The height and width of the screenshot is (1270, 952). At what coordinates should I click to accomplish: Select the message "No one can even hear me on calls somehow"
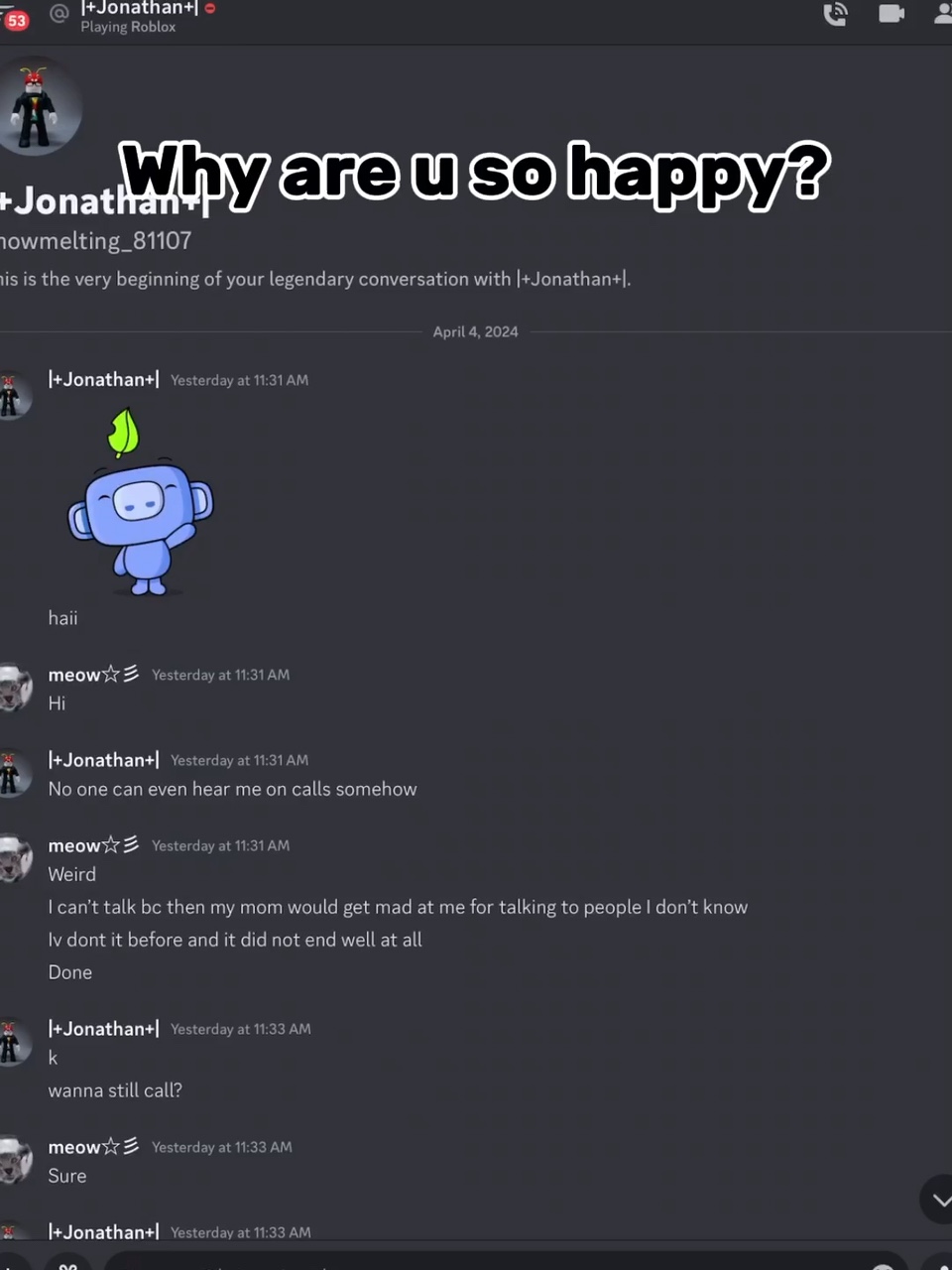[x=232, y=789]
